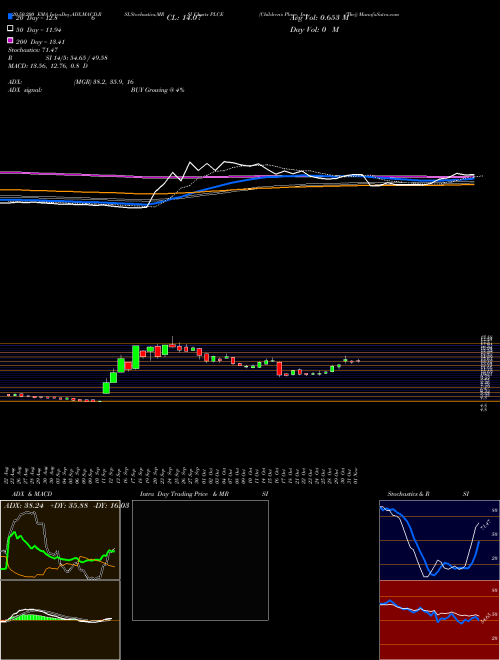Click the RSI 14/3 values '54.65 / 49.58'
The image size is (500, 660).
[88, 58]
